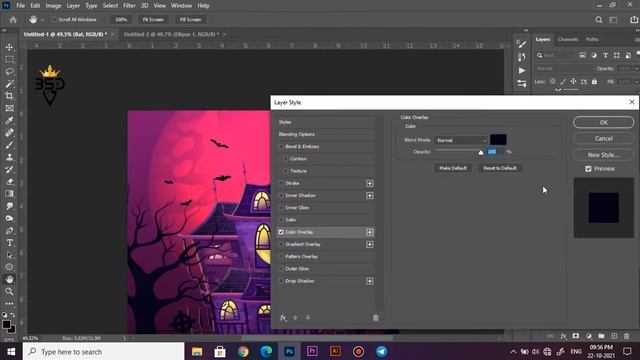This screenshot has height=360, width=640.
Task: Select the Eraser tool
Action: coord(9,182)
